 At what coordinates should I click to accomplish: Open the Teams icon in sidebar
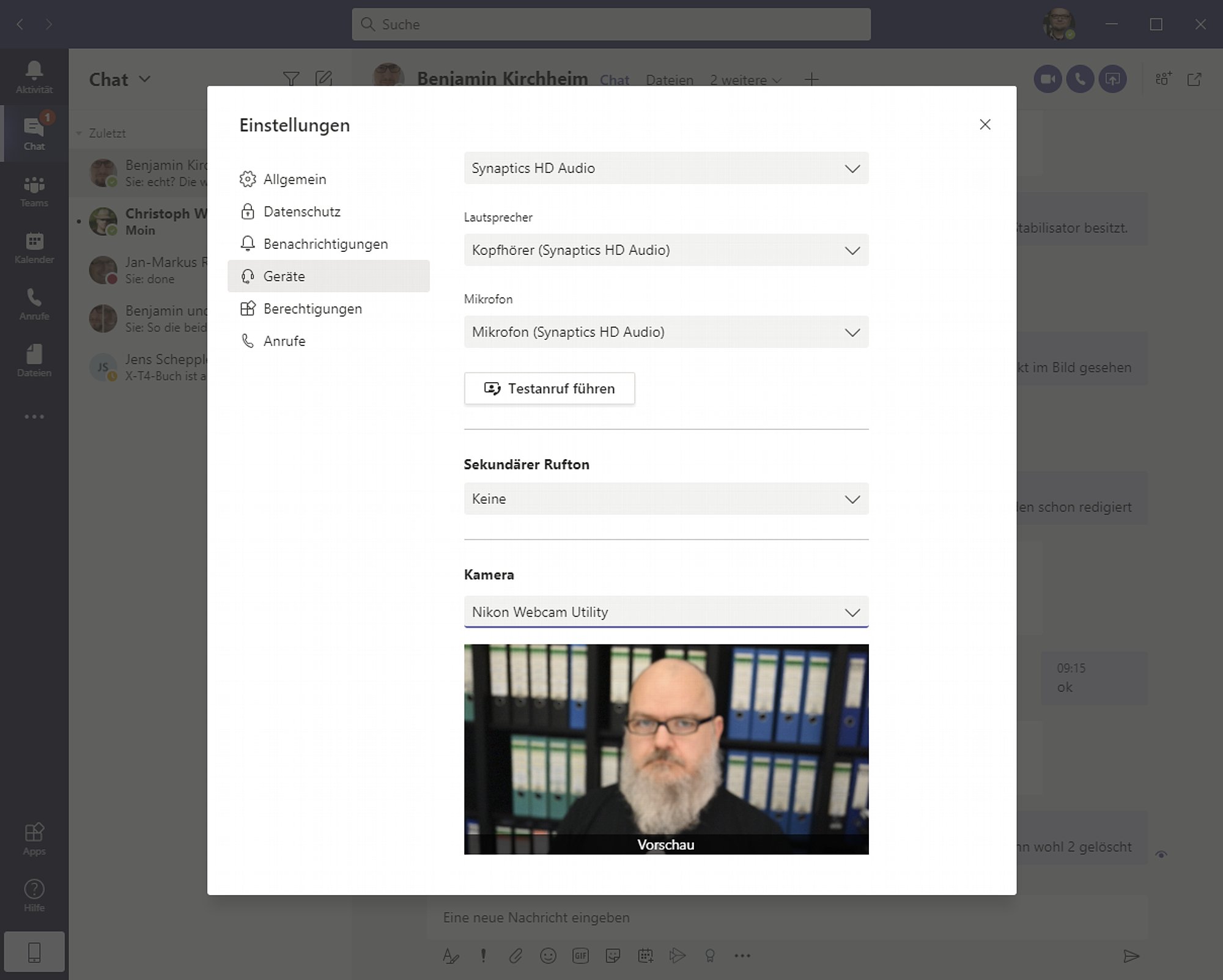click(x=34, y=191)
